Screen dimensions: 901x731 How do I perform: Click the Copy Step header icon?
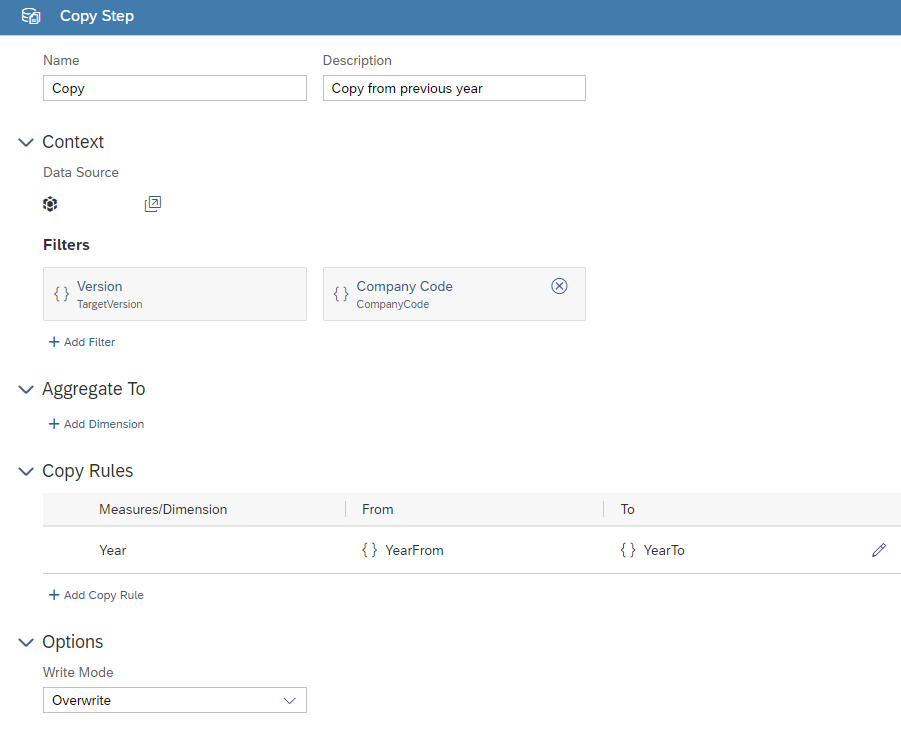(30, 16)
